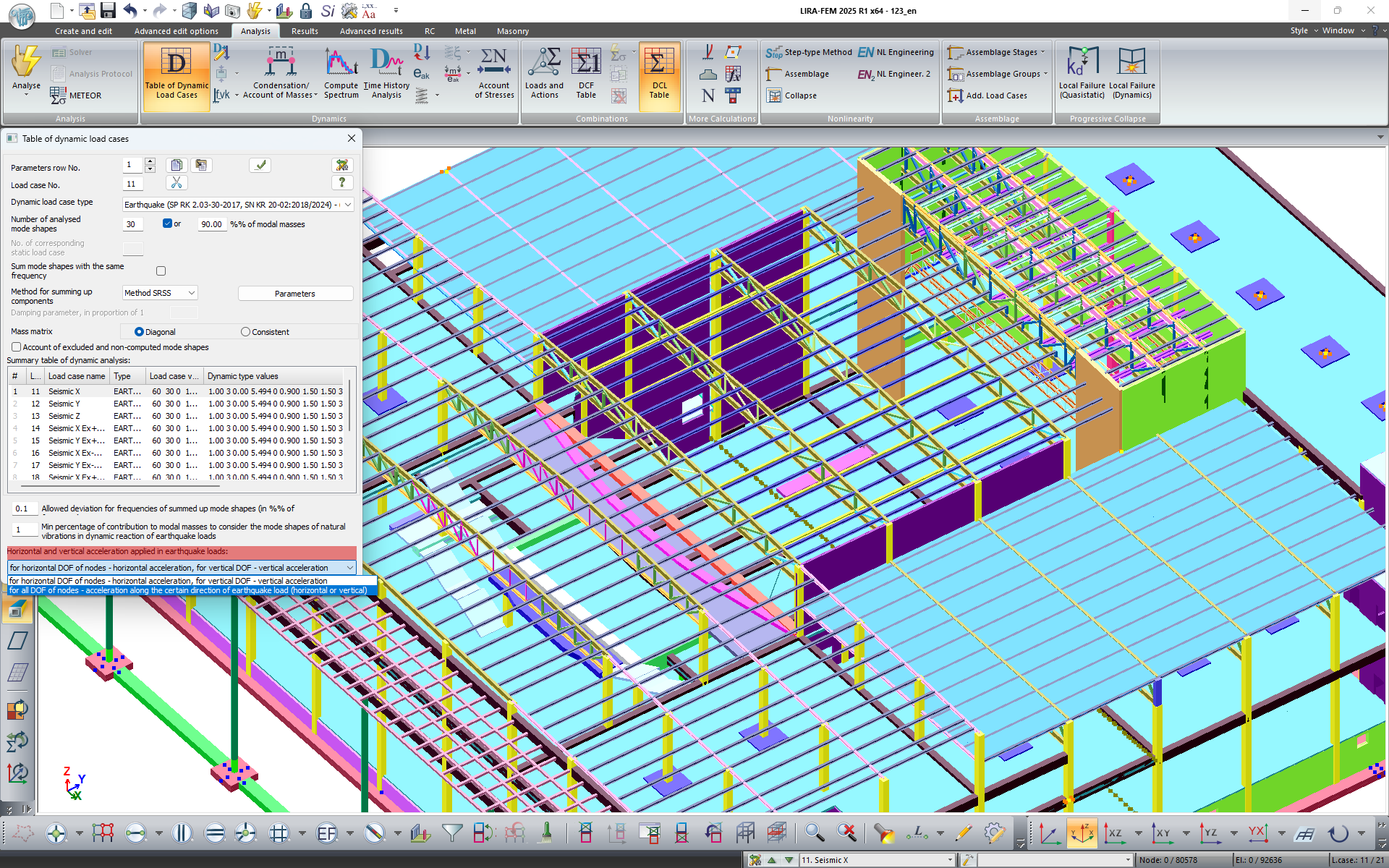
Task: Select the Consistent mass matrix option
Action: (x=246, y=332)
